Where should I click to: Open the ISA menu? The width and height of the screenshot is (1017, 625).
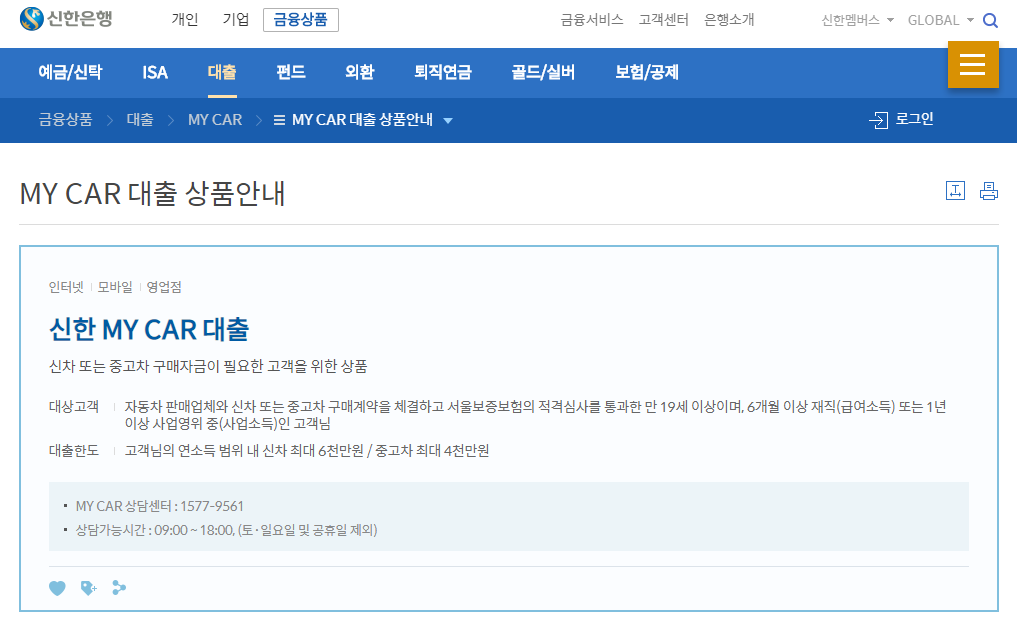click(155, 72)
